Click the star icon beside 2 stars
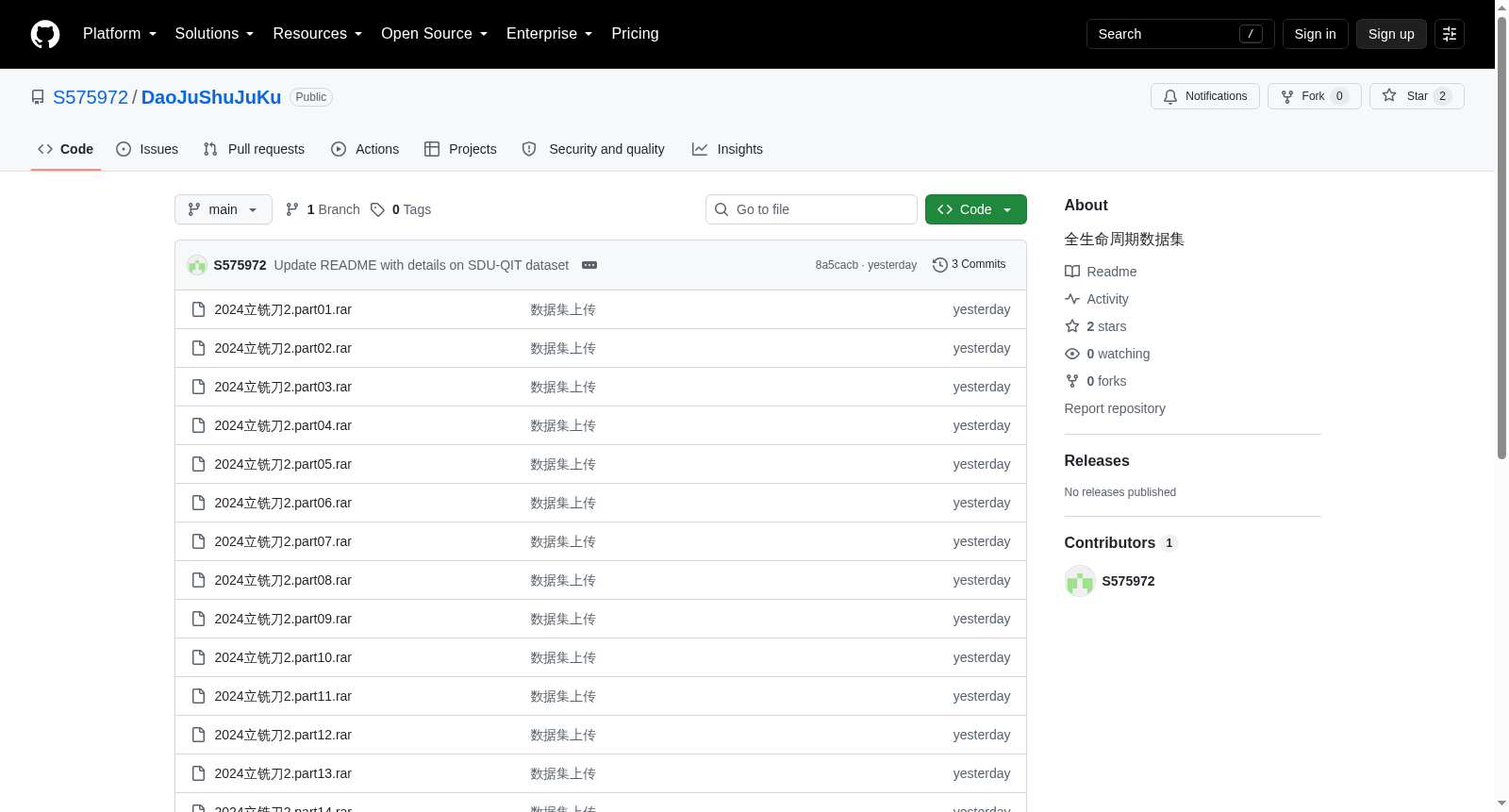Viewport: 1509px width, 812px height. point(1072,326)
